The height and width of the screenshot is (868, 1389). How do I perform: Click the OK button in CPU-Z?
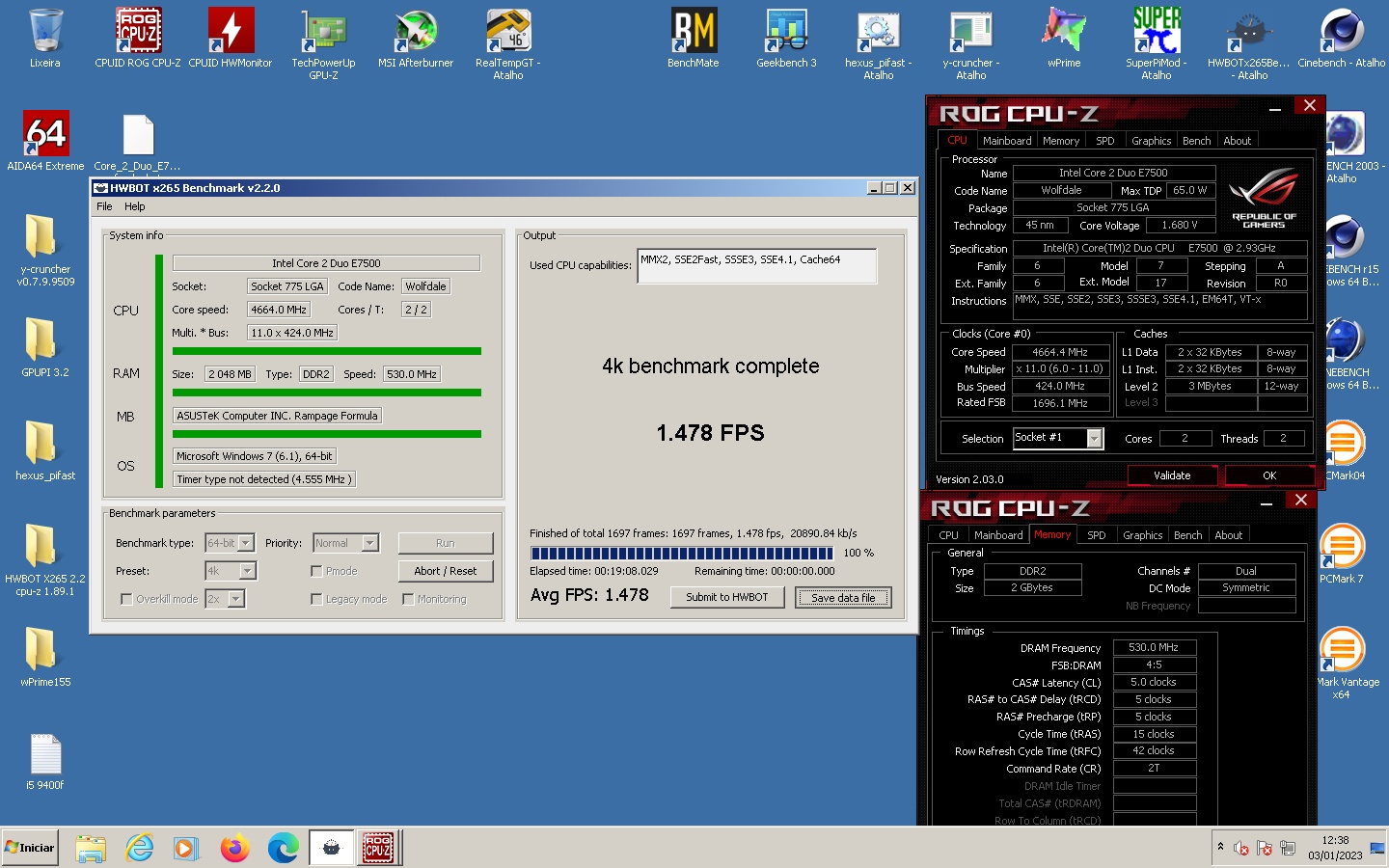coord(1269,475)
